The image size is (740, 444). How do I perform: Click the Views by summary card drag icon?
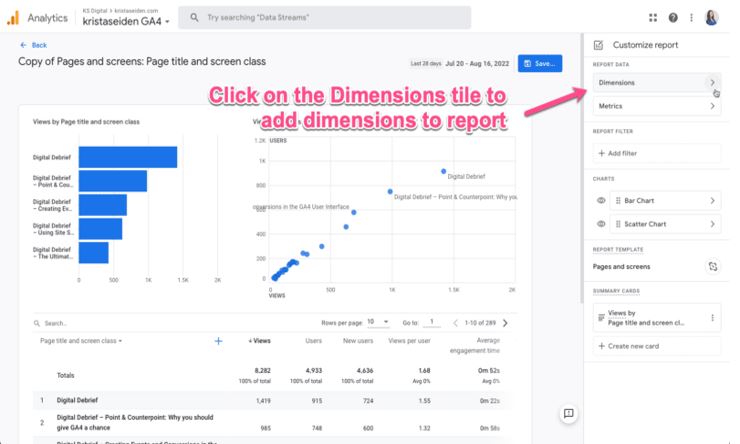(x=601, y=318)
